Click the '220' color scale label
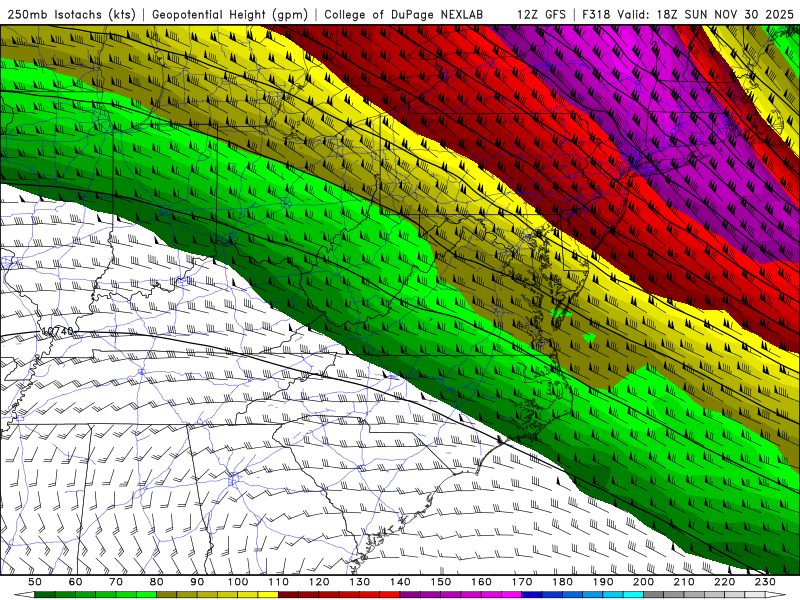Screen dimensions: 800x600 [725, 582]
